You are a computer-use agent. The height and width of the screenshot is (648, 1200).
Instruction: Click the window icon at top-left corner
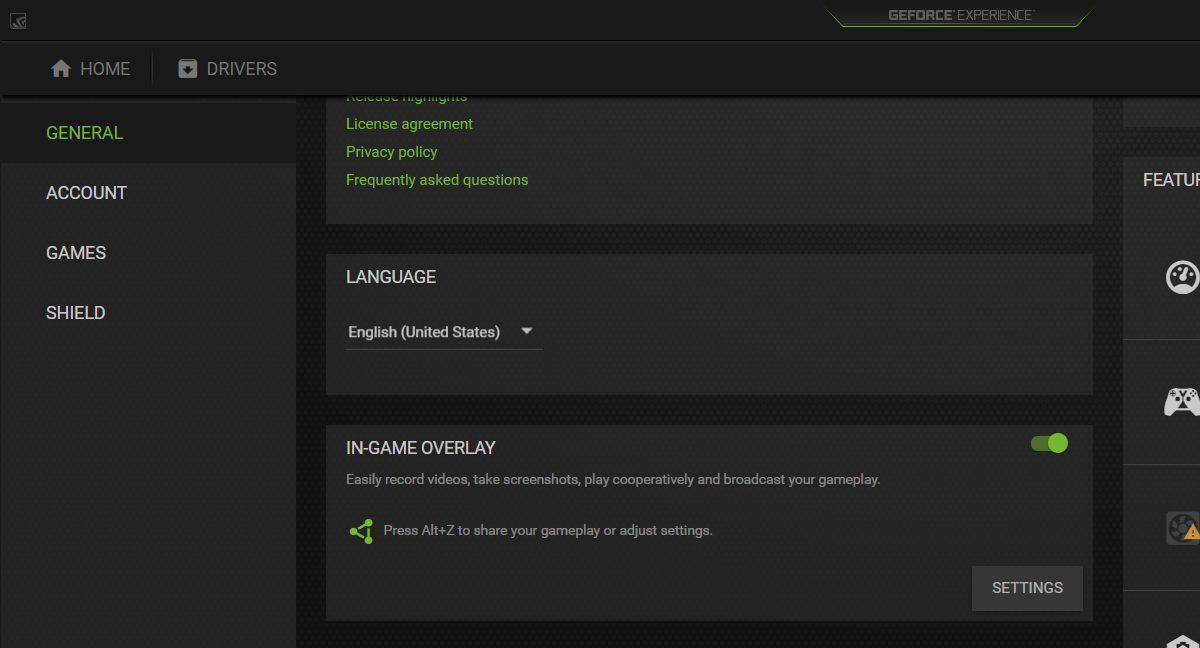18,20
